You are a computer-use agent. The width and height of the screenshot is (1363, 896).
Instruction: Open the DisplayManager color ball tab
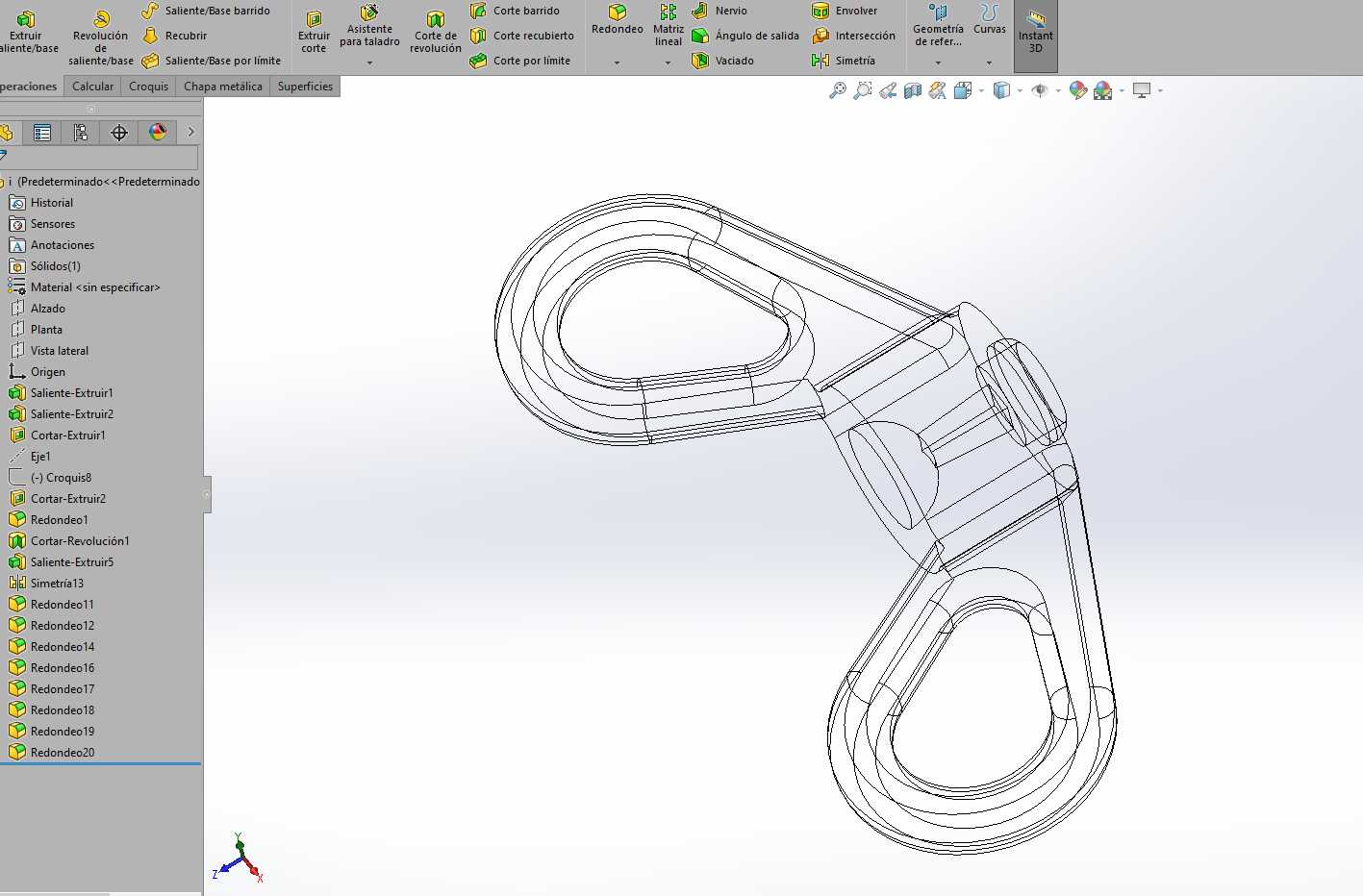point(158,133)
